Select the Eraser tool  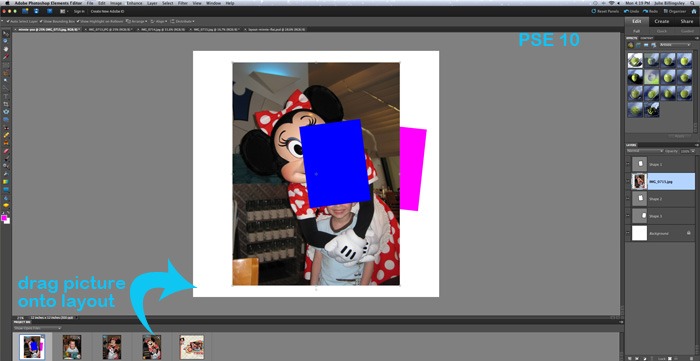[6, 151]
